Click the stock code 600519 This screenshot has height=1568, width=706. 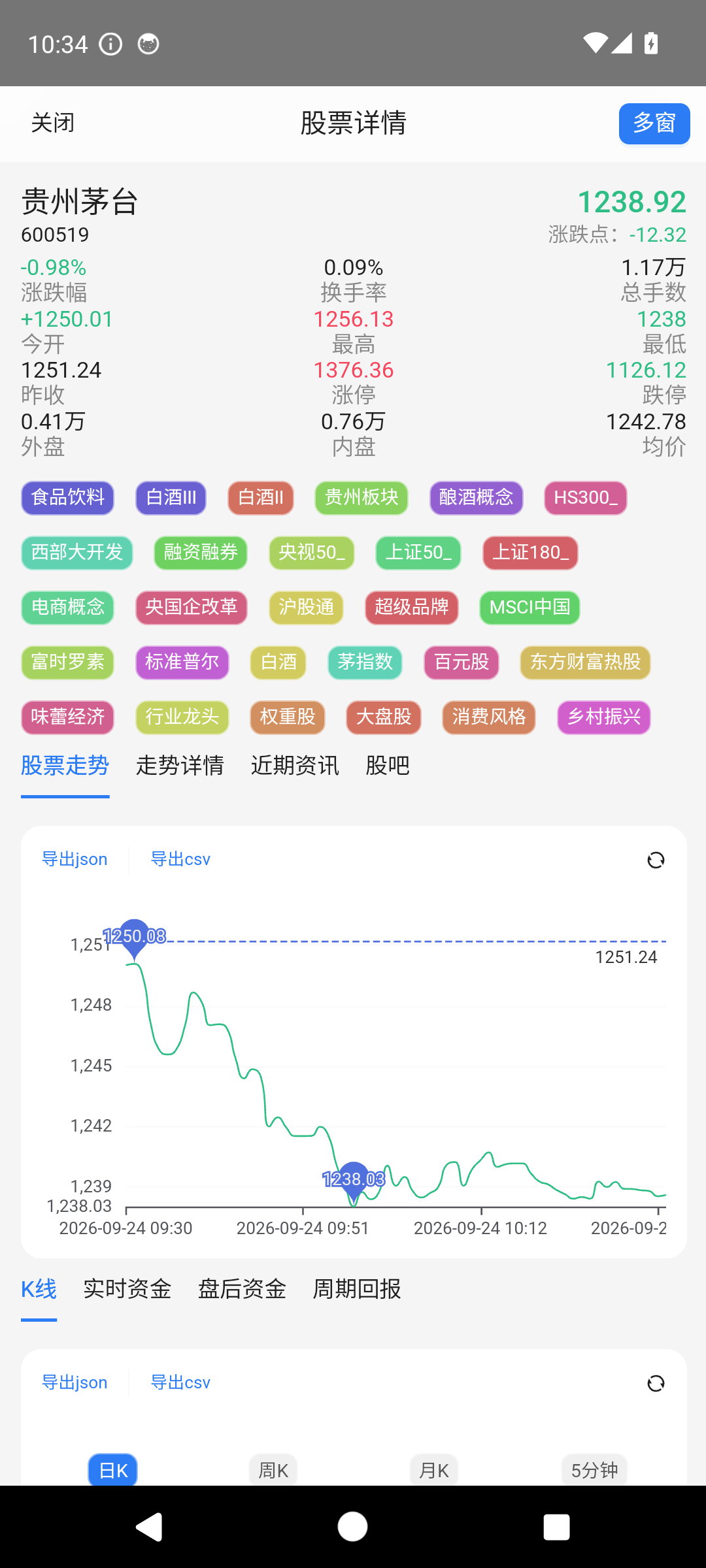tap(55, 235)
